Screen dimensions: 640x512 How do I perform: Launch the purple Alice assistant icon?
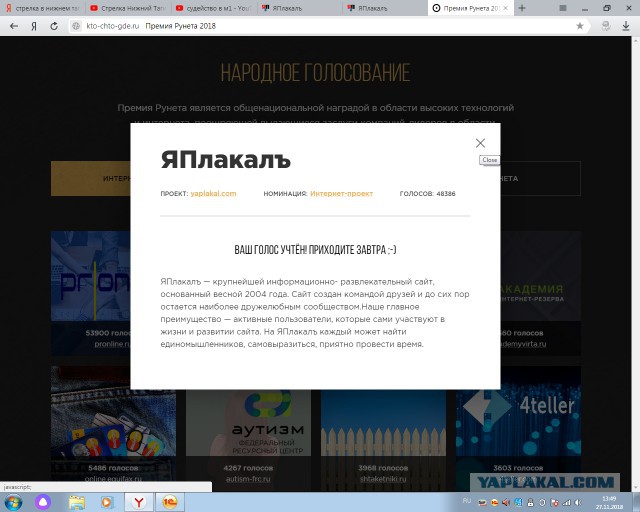(x=43, y=502)
